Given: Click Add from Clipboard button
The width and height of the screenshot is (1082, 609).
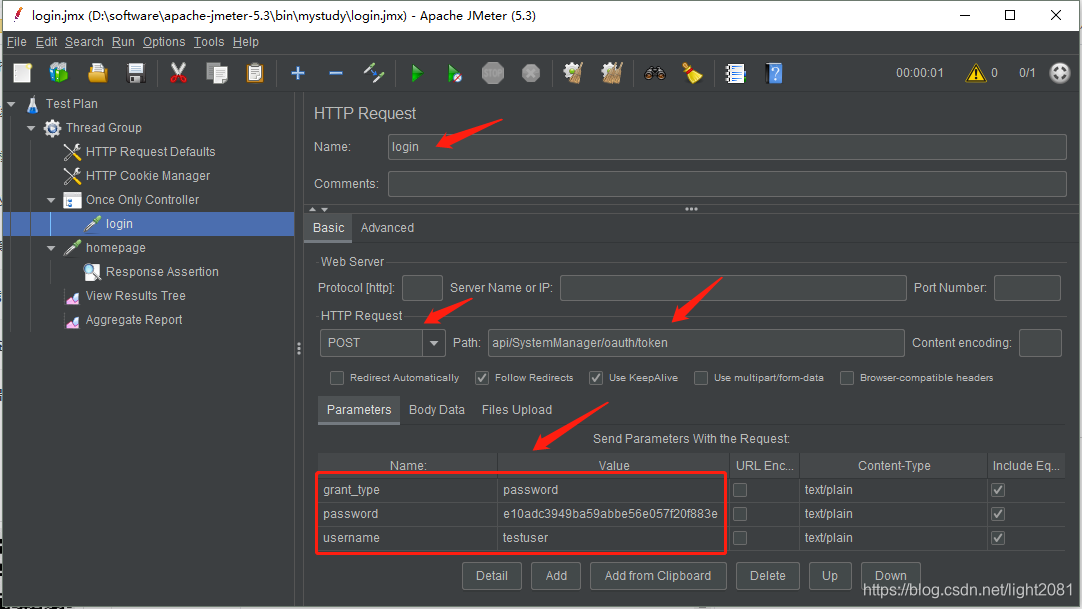Looking at the screenshot, I should pos(658,576).
